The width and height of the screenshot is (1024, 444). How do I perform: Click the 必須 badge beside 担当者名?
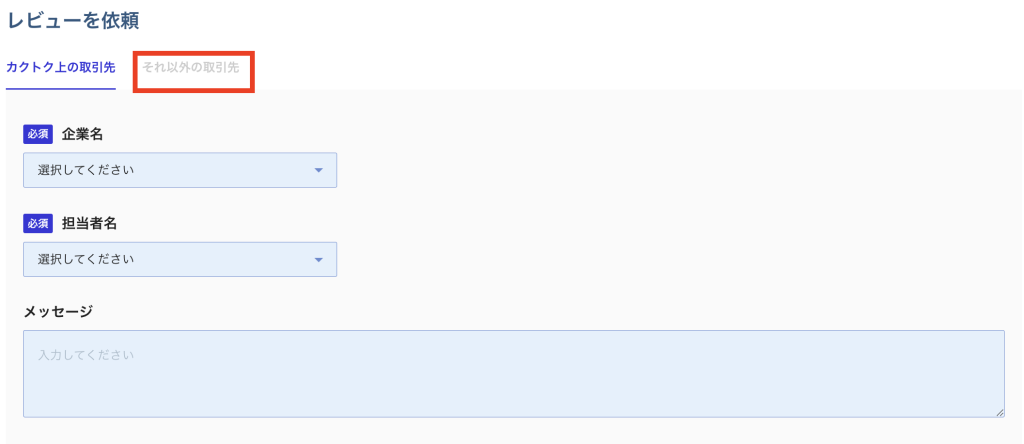(x=38, y=224)
